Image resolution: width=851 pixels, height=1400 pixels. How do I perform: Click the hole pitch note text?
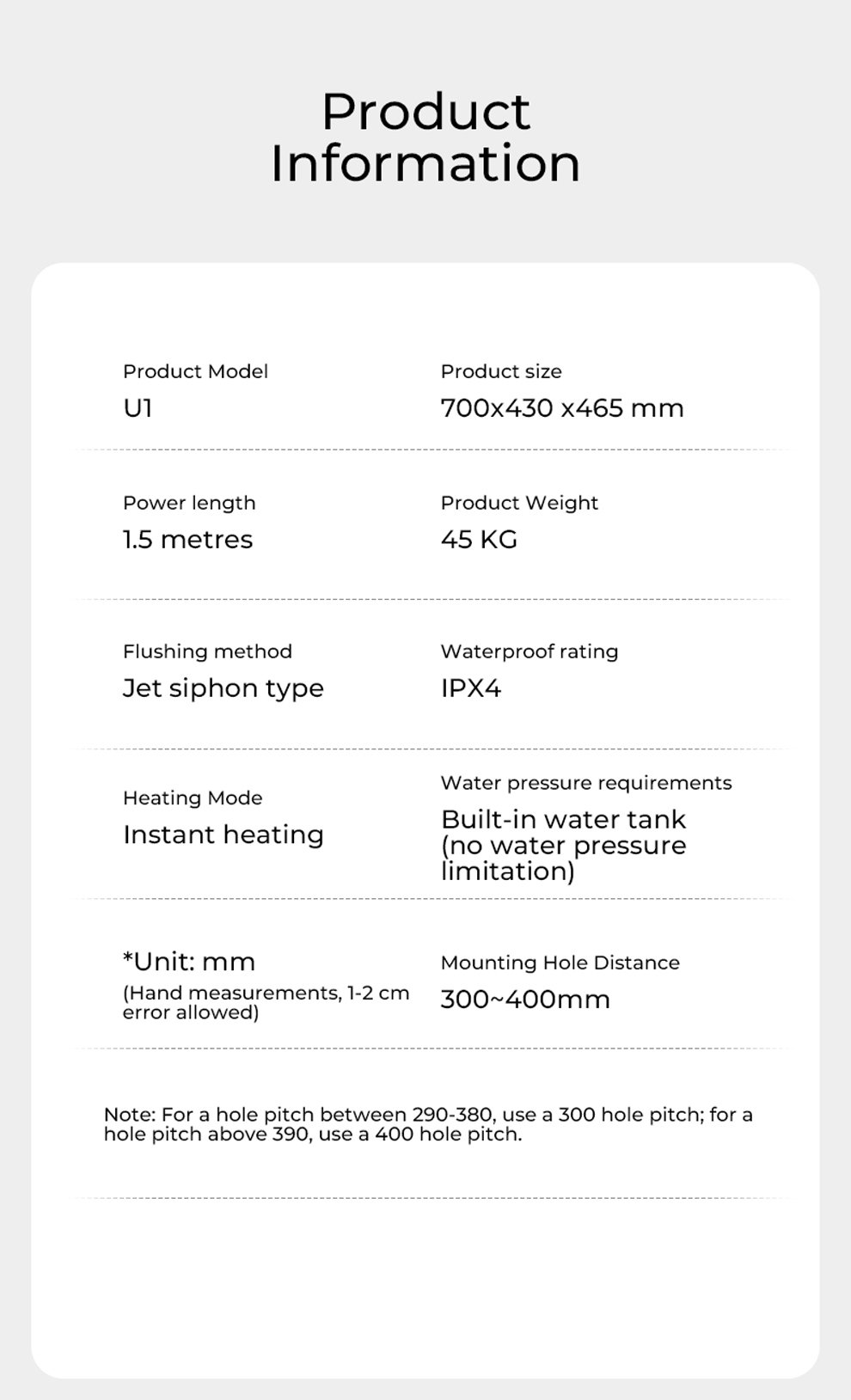(427, 1124)
